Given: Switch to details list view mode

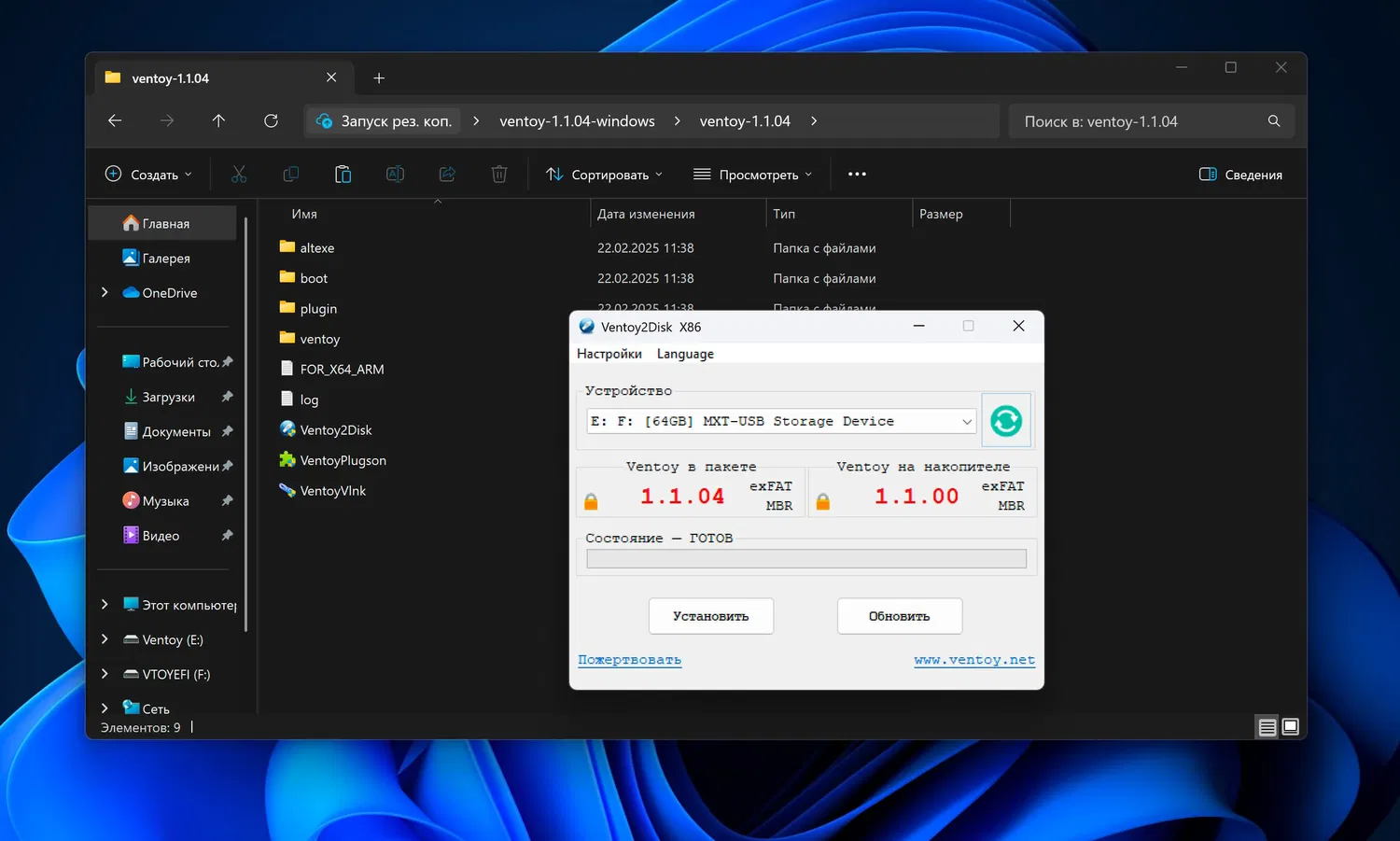Looking at the screenshot, I should click(x=1267, y=727).
